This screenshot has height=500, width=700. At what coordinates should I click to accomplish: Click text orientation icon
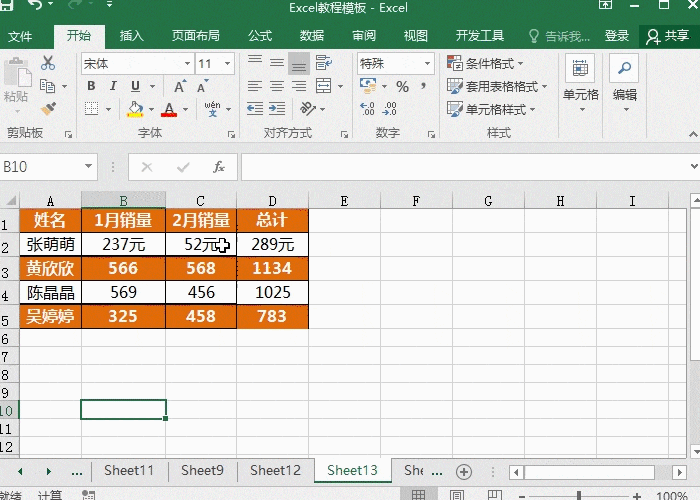(x=308, y=108)
